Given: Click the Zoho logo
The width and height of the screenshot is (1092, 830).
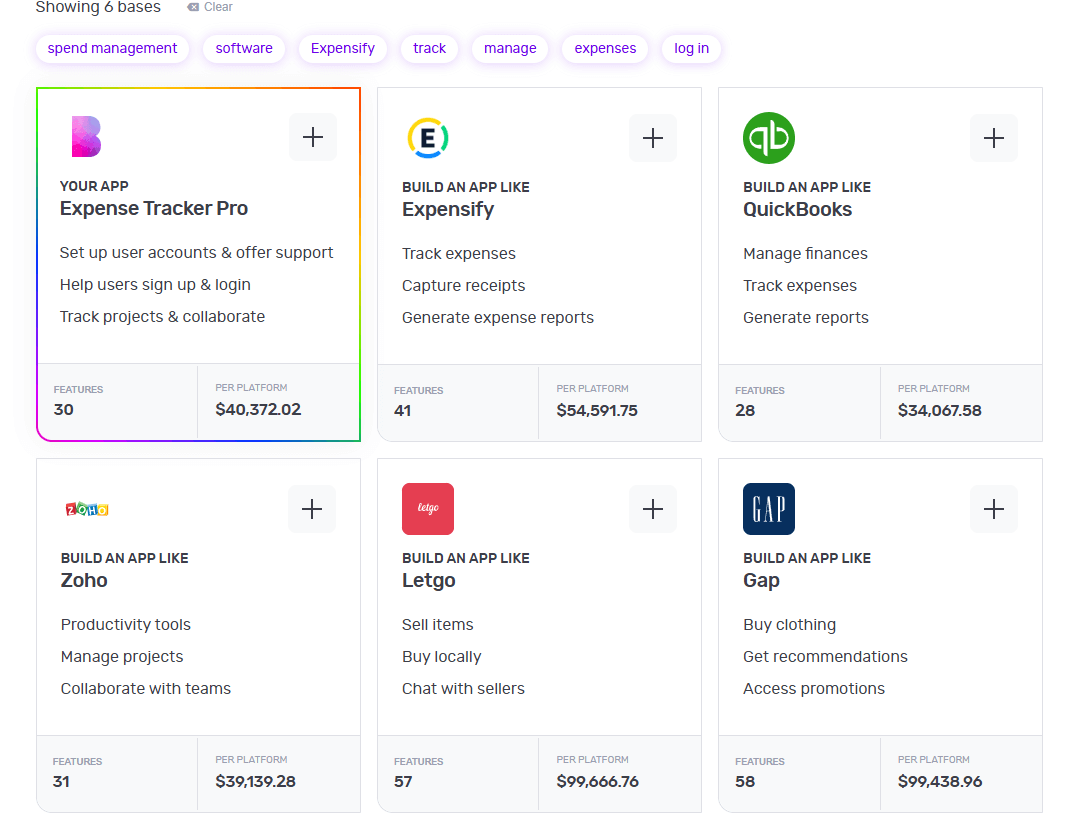Looking at the screenshot, I should coord(87,509).
